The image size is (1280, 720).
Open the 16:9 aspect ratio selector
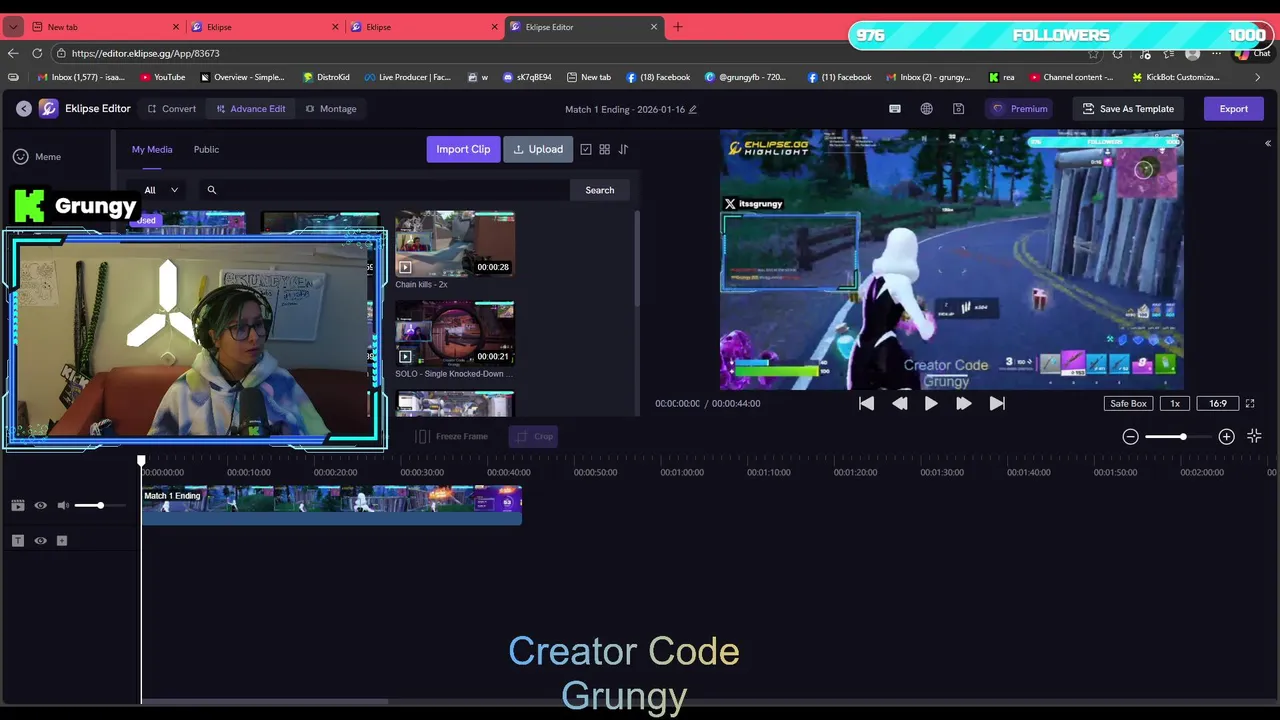coord(1218,403)
